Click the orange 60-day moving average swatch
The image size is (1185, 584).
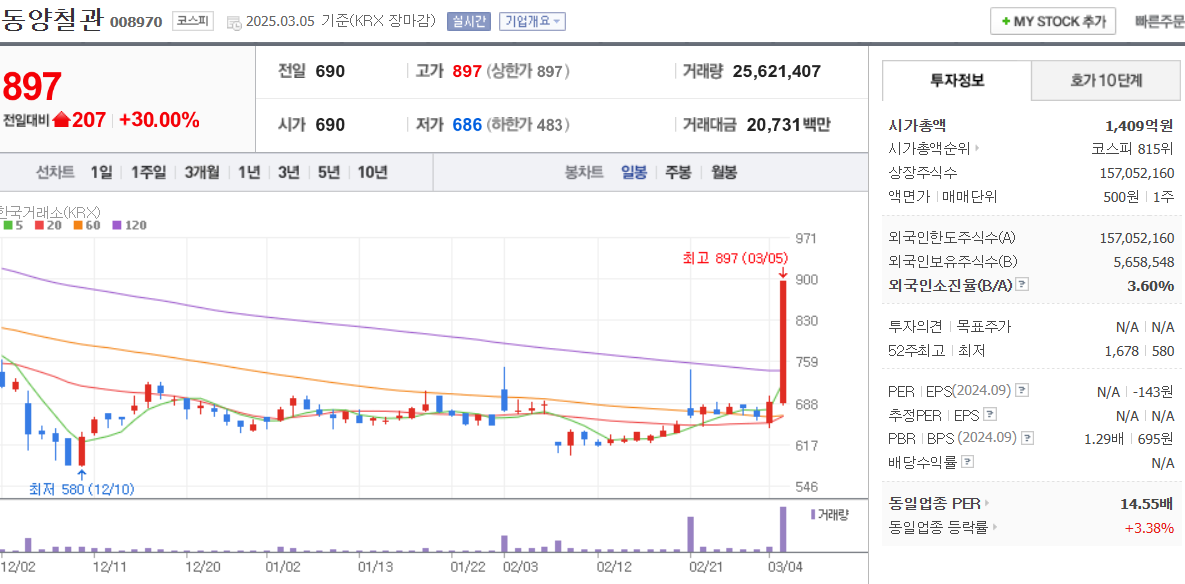tap(78, 225)
